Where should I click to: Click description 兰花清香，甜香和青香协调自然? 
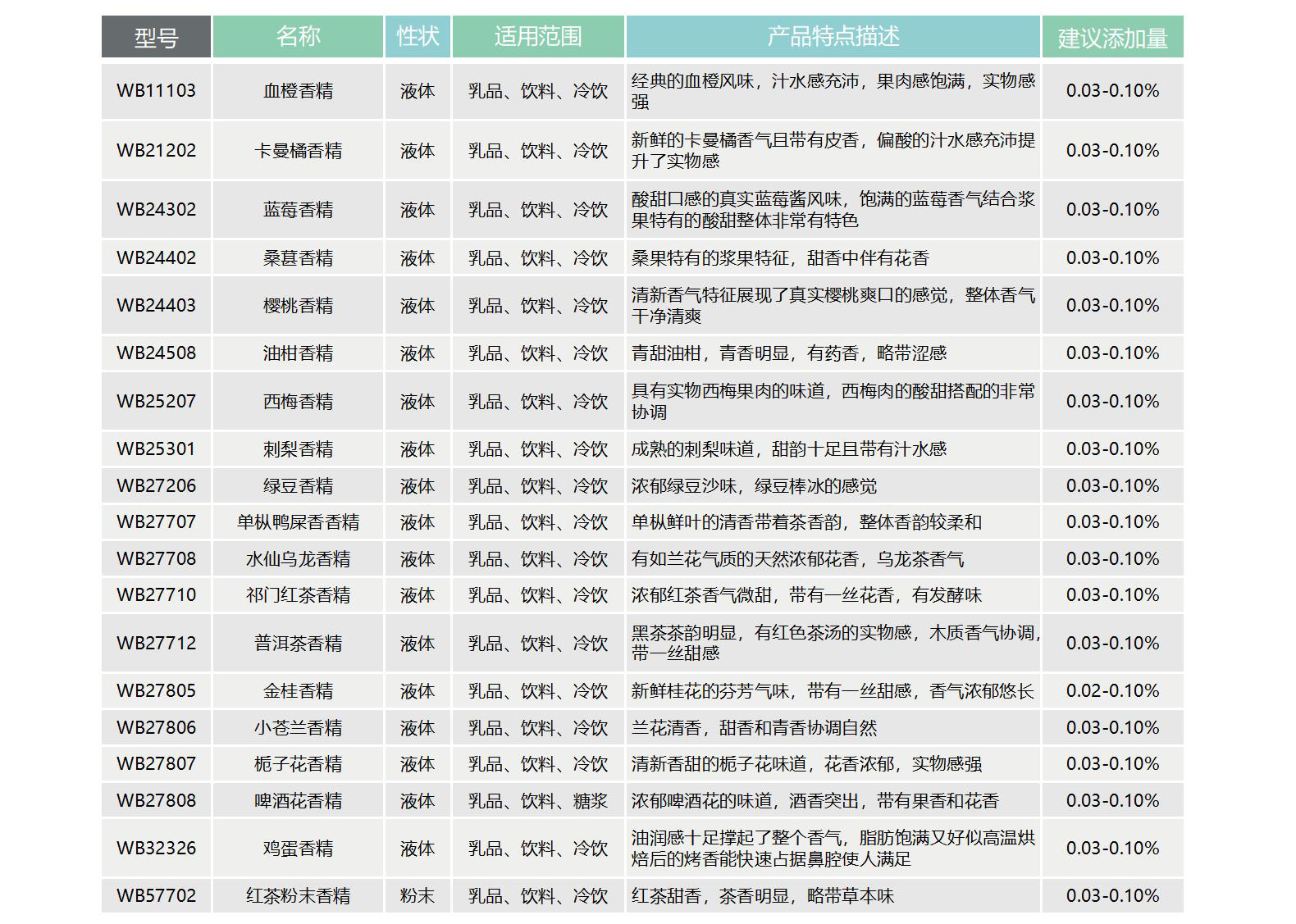[x=754, y=728]
